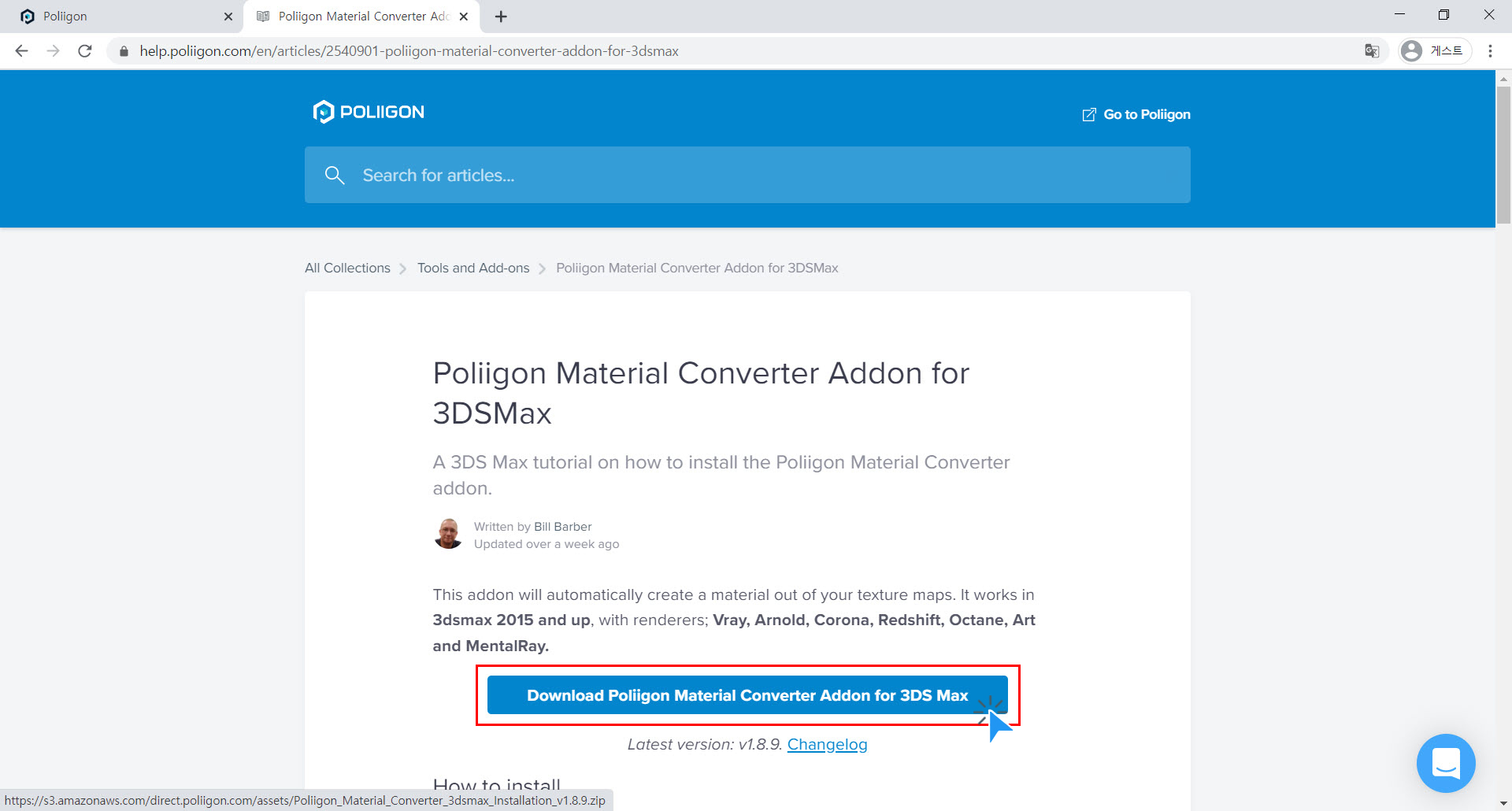Minimize the browser window
The image size is (1512, 811).
point(1399,15)
